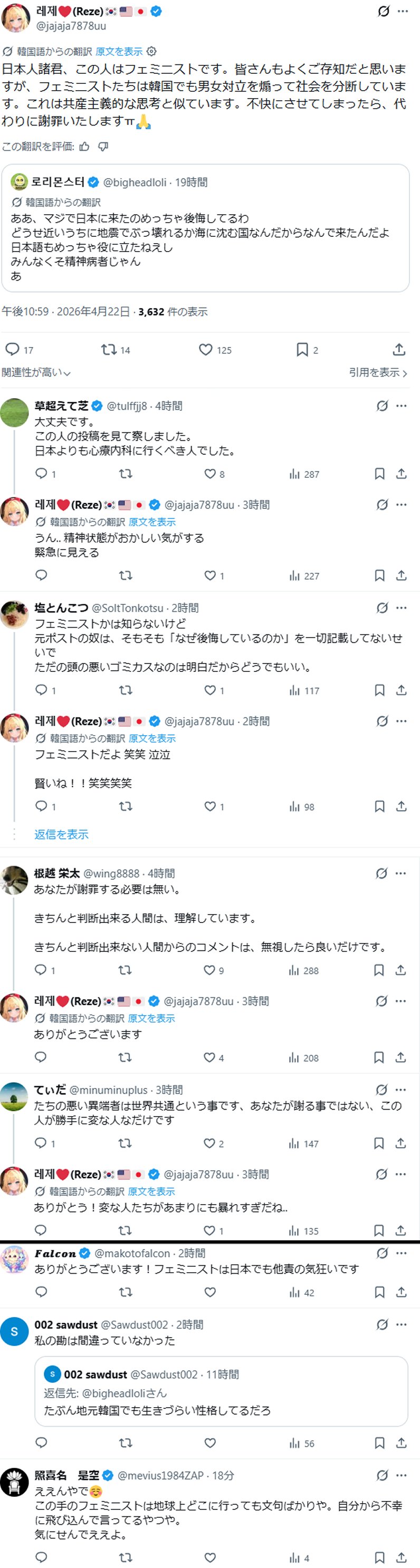Open more menu on Falcon's reply

click(x=401, y=1253)
